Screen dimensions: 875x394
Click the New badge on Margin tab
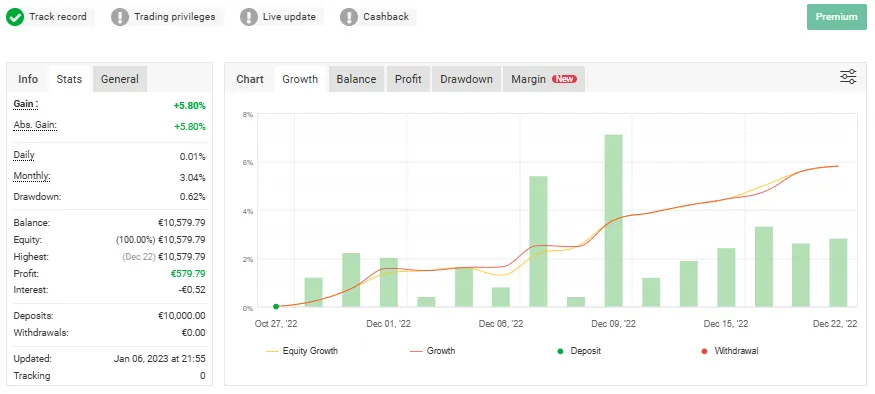coord(564,79)
